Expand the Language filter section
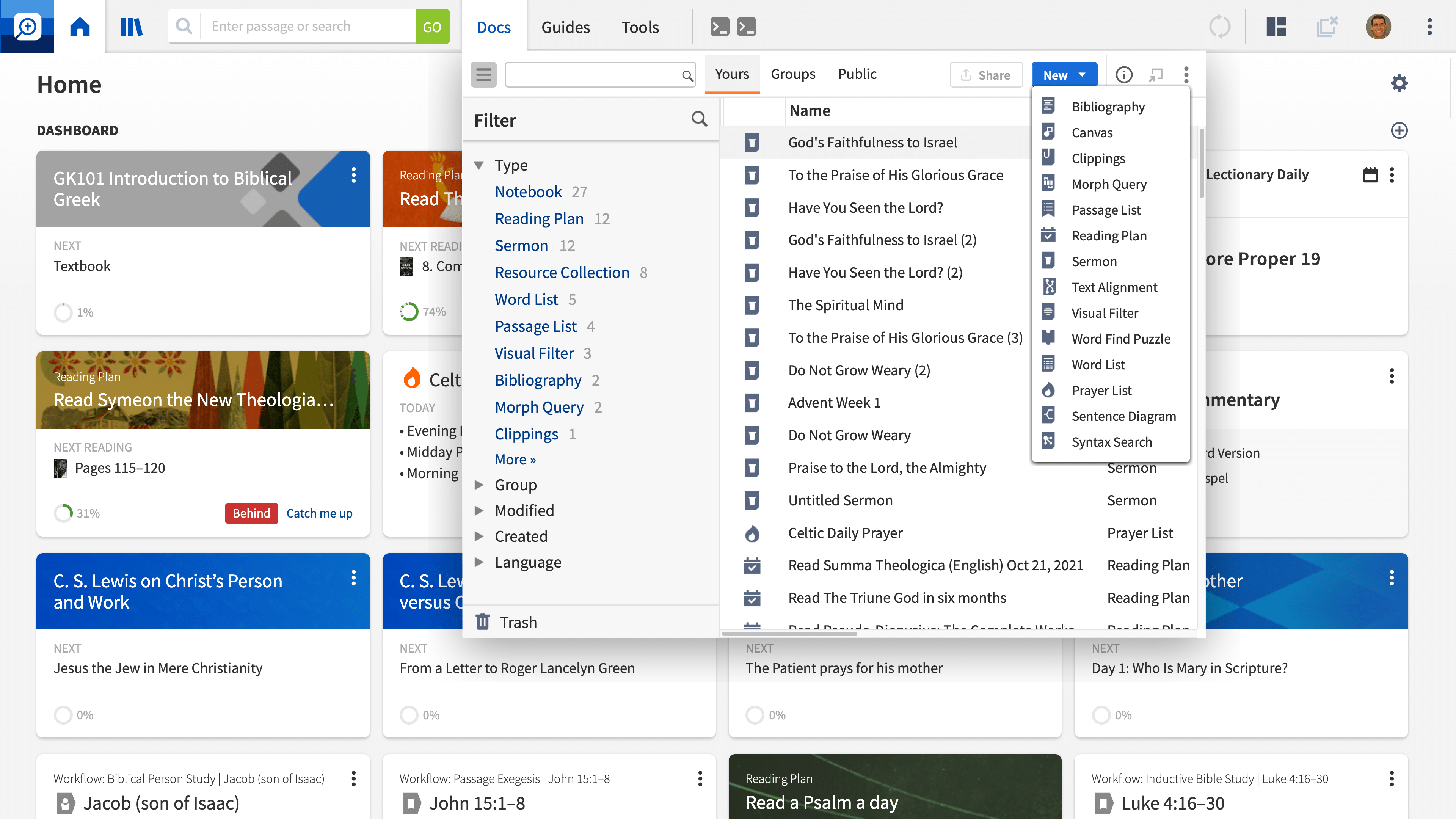 [x=479, y=562]
